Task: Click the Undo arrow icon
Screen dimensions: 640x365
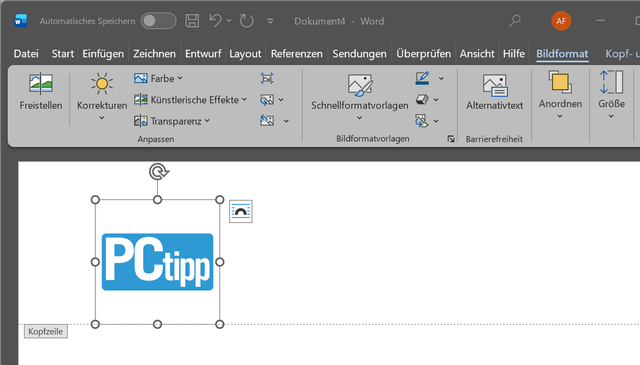Action: pos(215,20)
